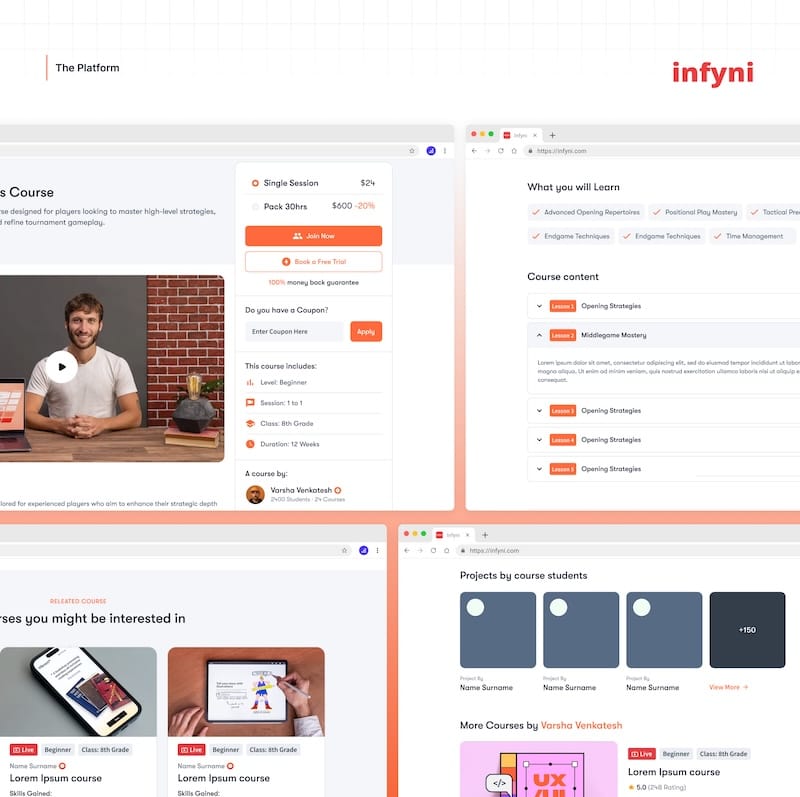The image size is (800, 797).
Task: Select the Pack 30hrs pricing option
Action: [x=255, y=207]
